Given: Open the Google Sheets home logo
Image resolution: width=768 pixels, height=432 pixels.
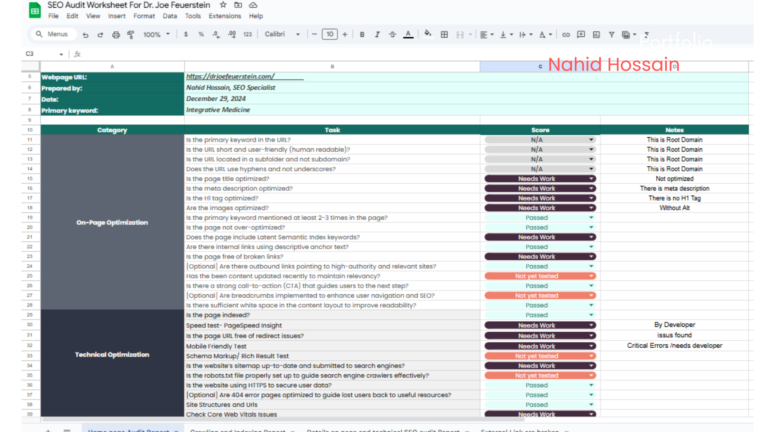Looking at the screenshot, I should pyautogui.click(x=35, y=10).
